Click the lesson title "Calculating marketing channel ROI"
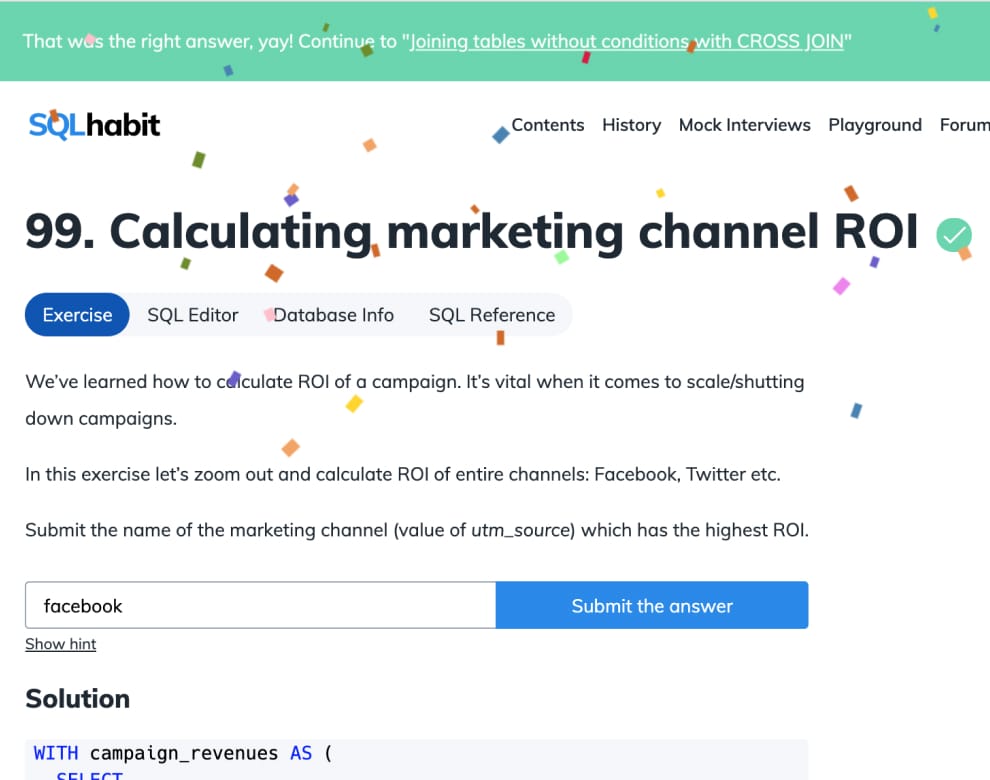The height and width of the screenshot is (780, 990). (x=470, y=232)
